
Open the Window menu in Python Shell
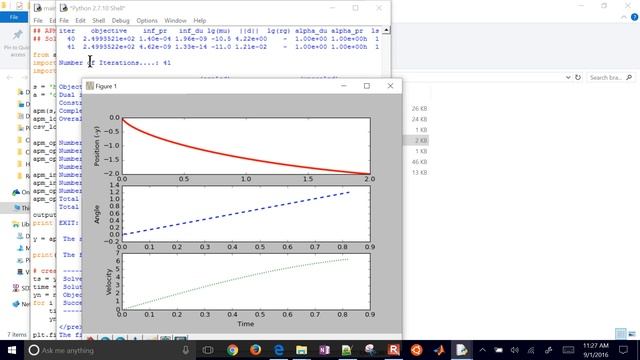(x=176, y=20)
